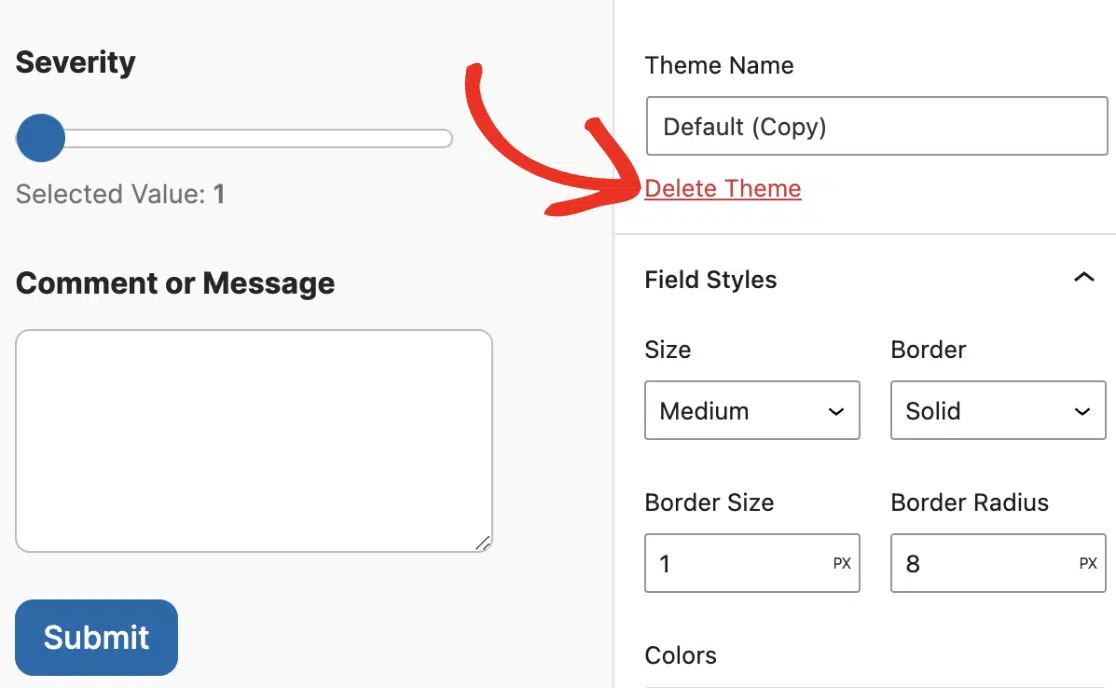Click the Theme Name label
The image size is (1116, 688).
(x=719, y=65)
